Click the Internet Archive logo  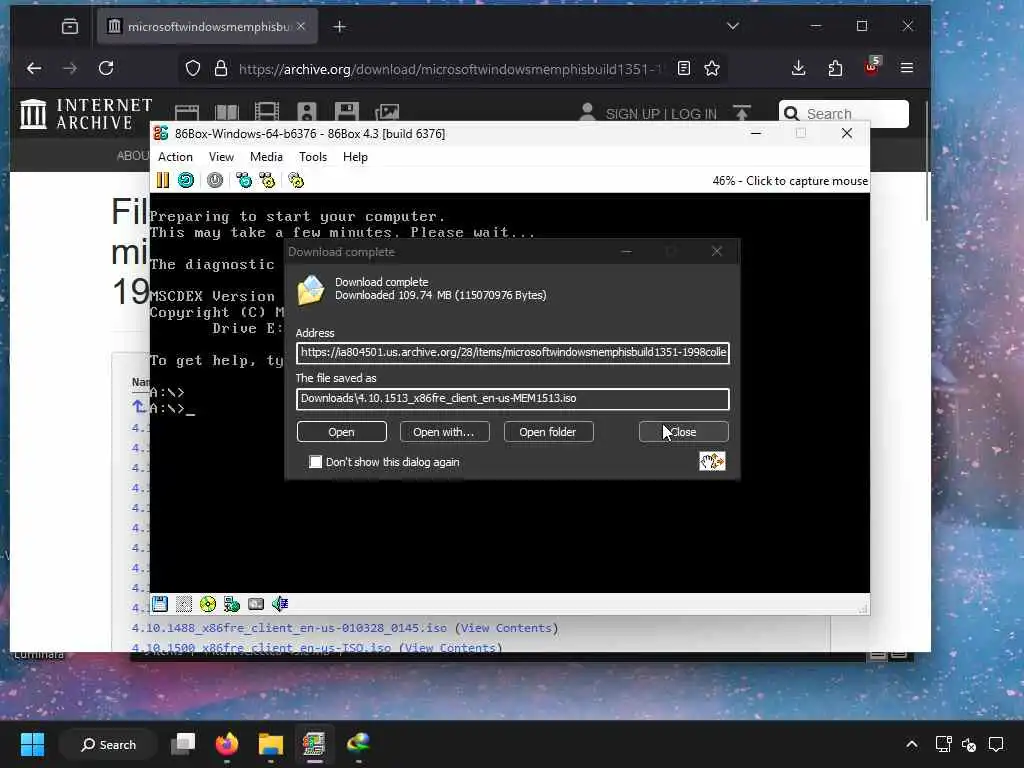coord(86,114)
